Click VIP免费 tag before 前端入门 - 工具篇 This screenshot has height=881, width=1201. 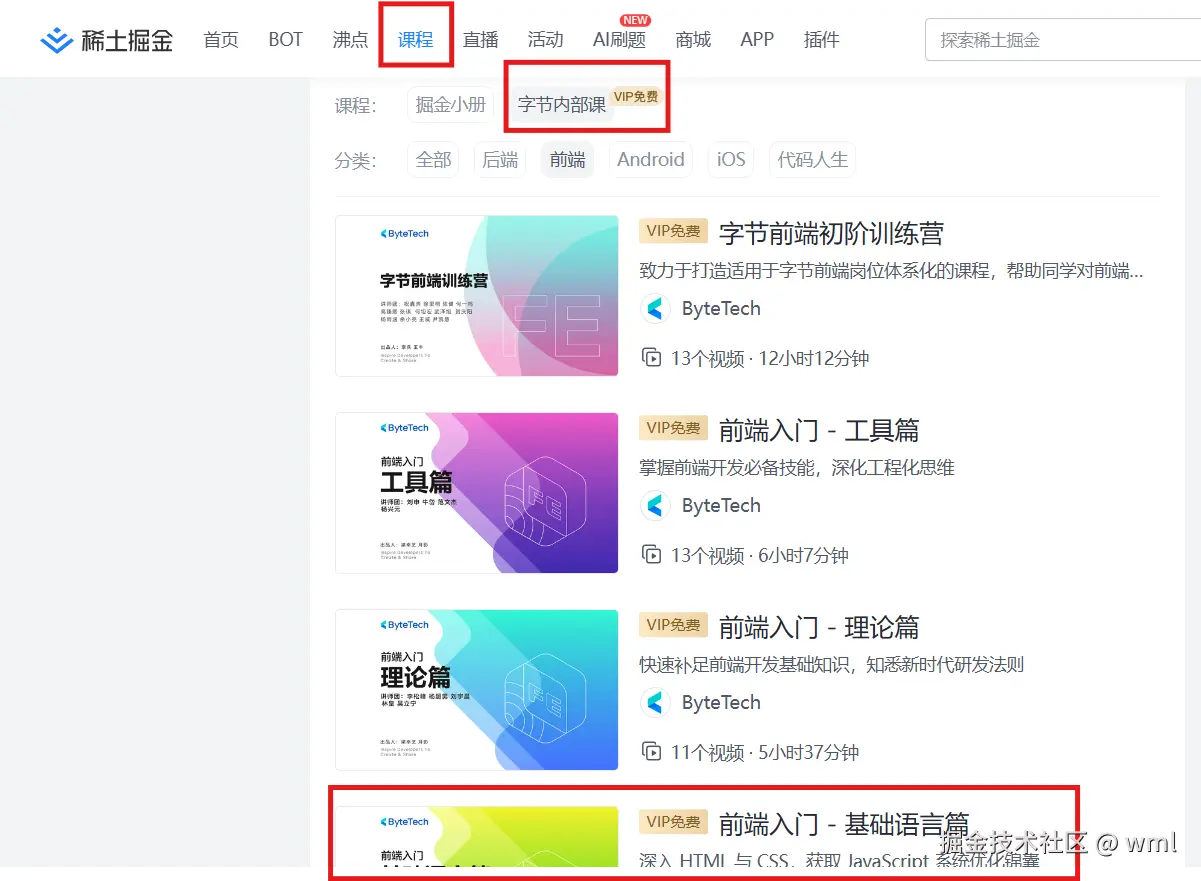[674, 428]
